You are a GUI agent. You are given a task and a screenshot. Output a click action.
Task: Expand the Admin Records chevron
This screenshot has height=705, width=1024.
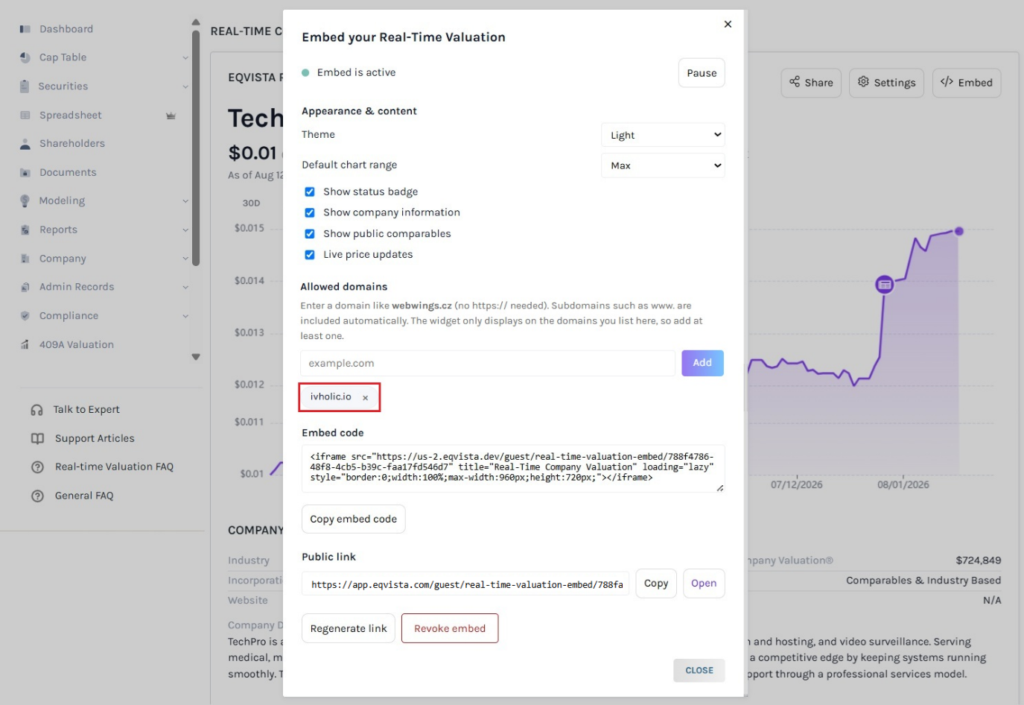pyautogui.click(x=185, y=287)
